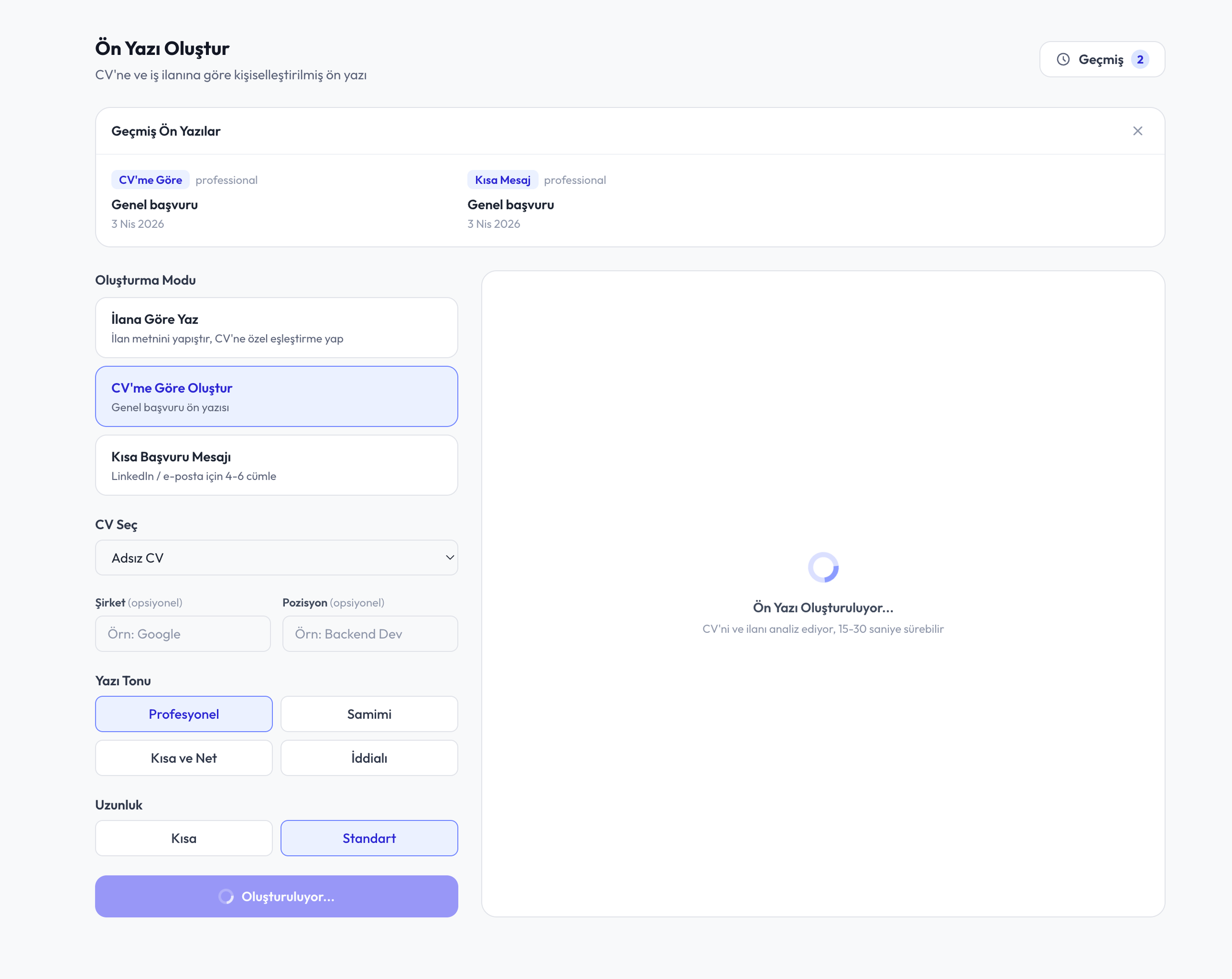Viewport: 1232px width, 979px height.
Task: Click the Ön Yazı Oluşturuluyor... status text
Action: tap(823, 608)
